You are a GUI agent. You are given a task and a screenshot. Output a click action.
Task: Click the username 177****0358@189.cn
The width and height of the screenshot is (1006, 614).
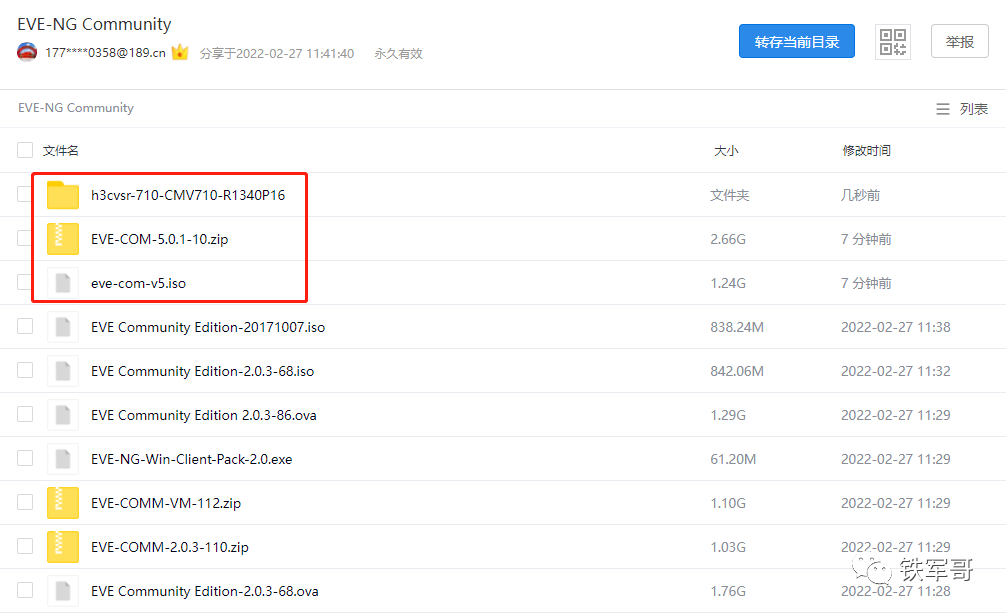tap(105, 53)
